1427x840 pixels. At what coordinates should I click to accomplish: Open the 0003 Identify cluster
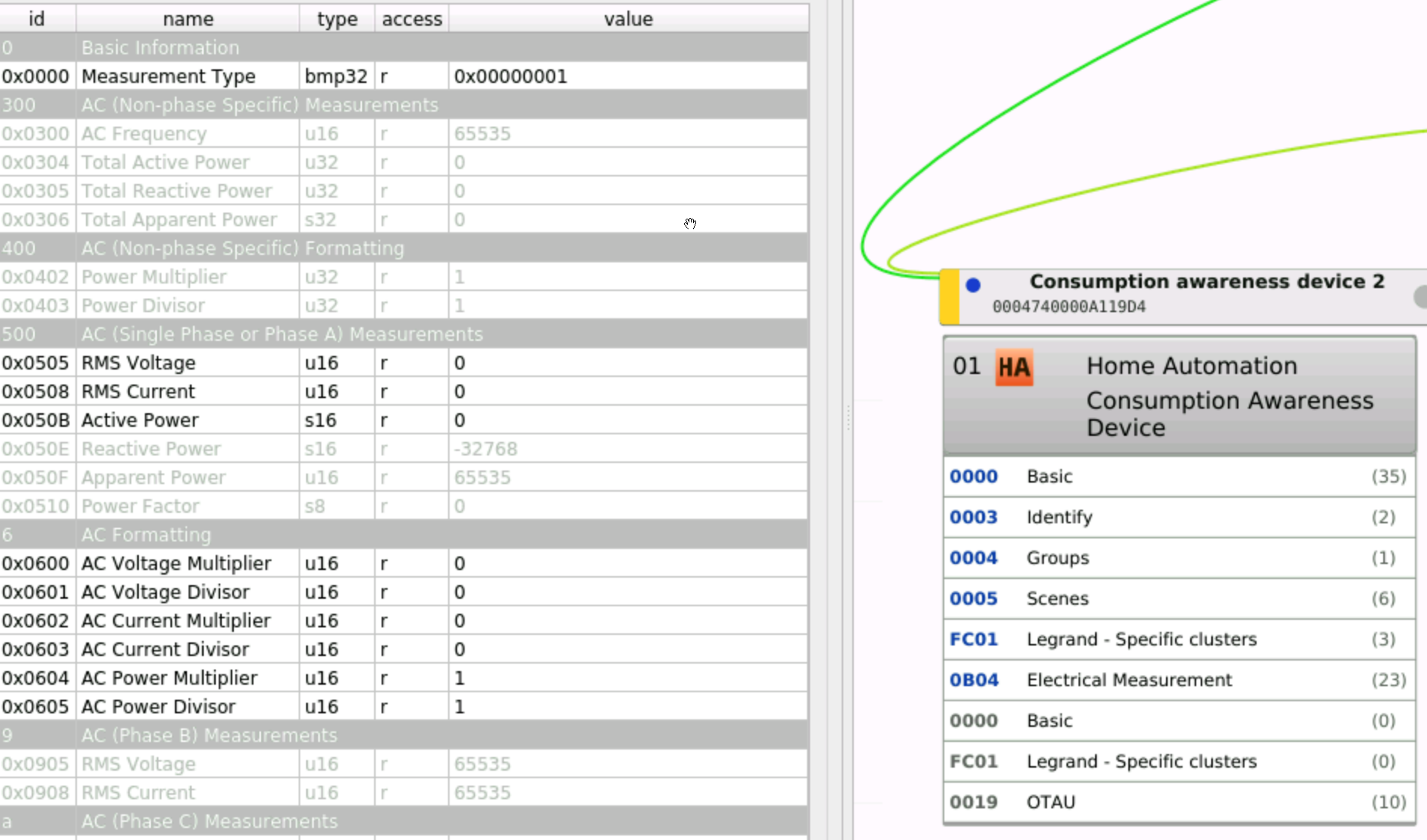1179,517
